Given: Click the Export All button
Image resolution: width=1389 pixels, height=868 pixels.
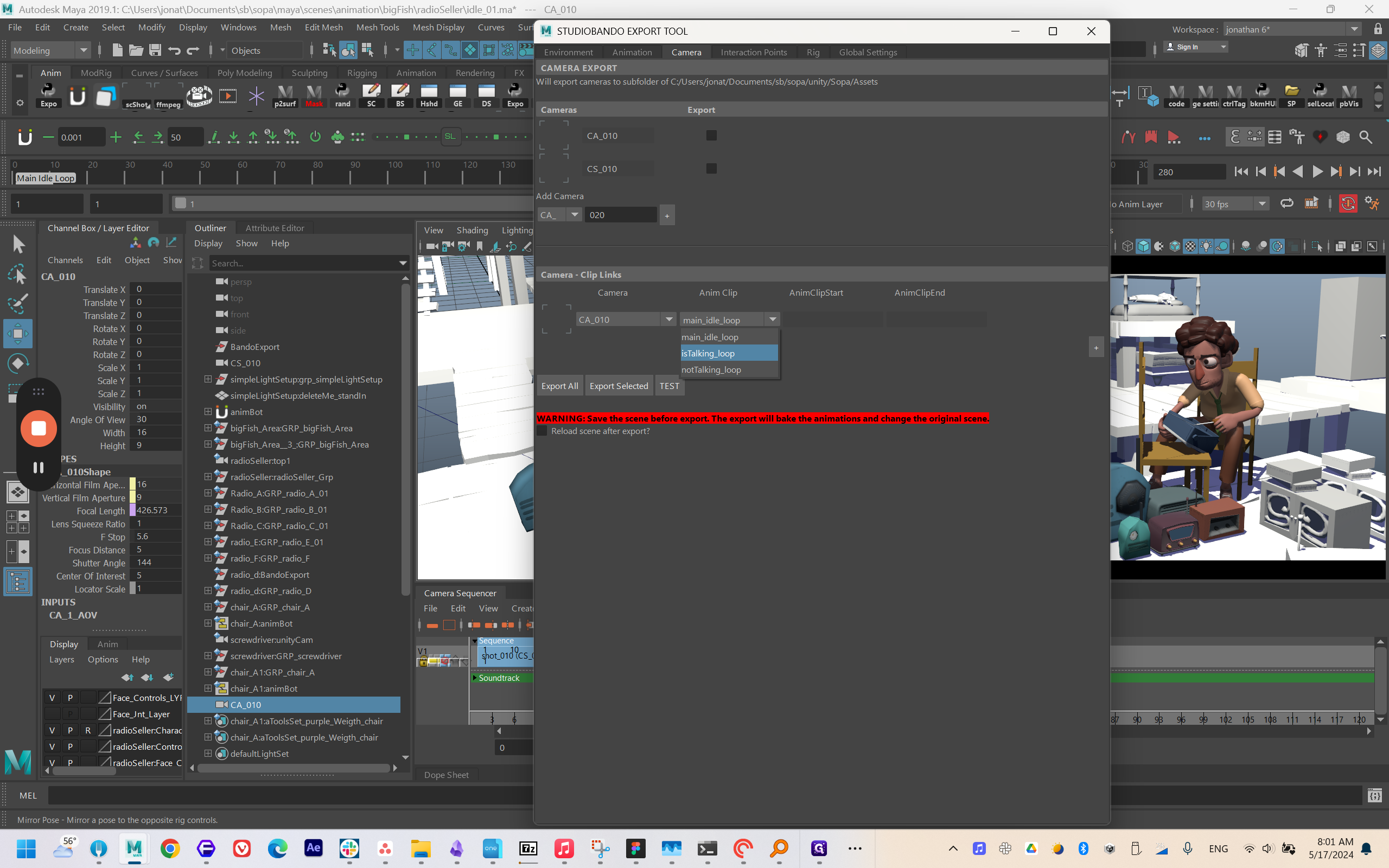Looking at the screenshot, I should point(559,386).
